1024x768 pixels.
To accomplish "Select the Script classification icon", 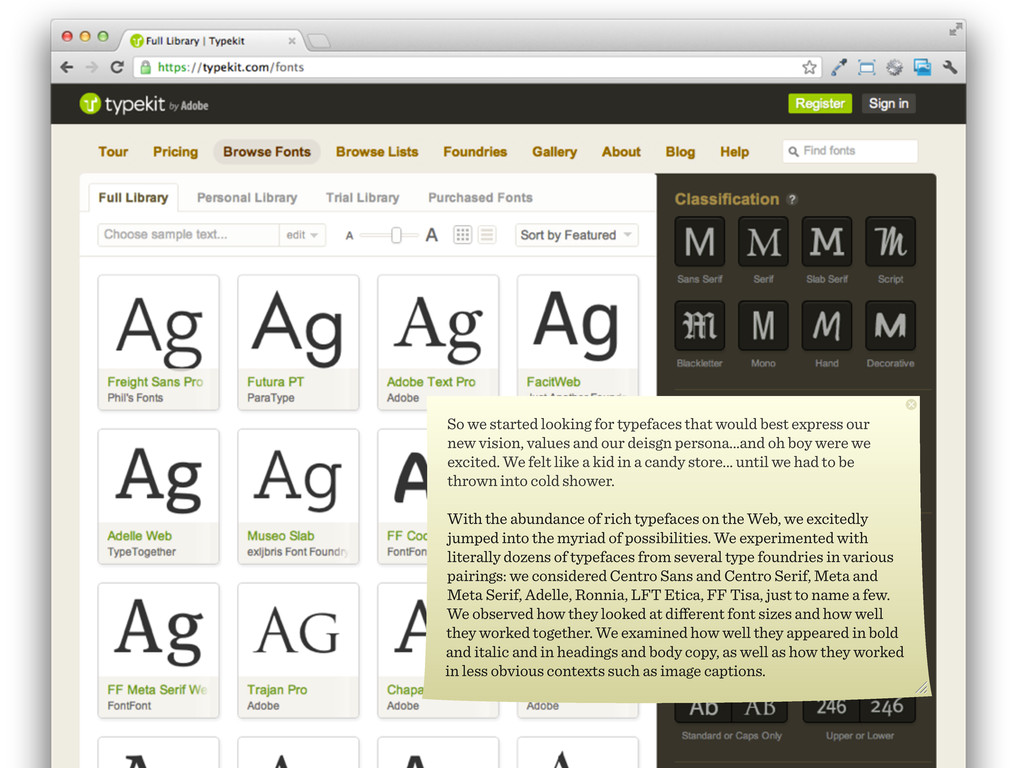I will pos(890,242).
